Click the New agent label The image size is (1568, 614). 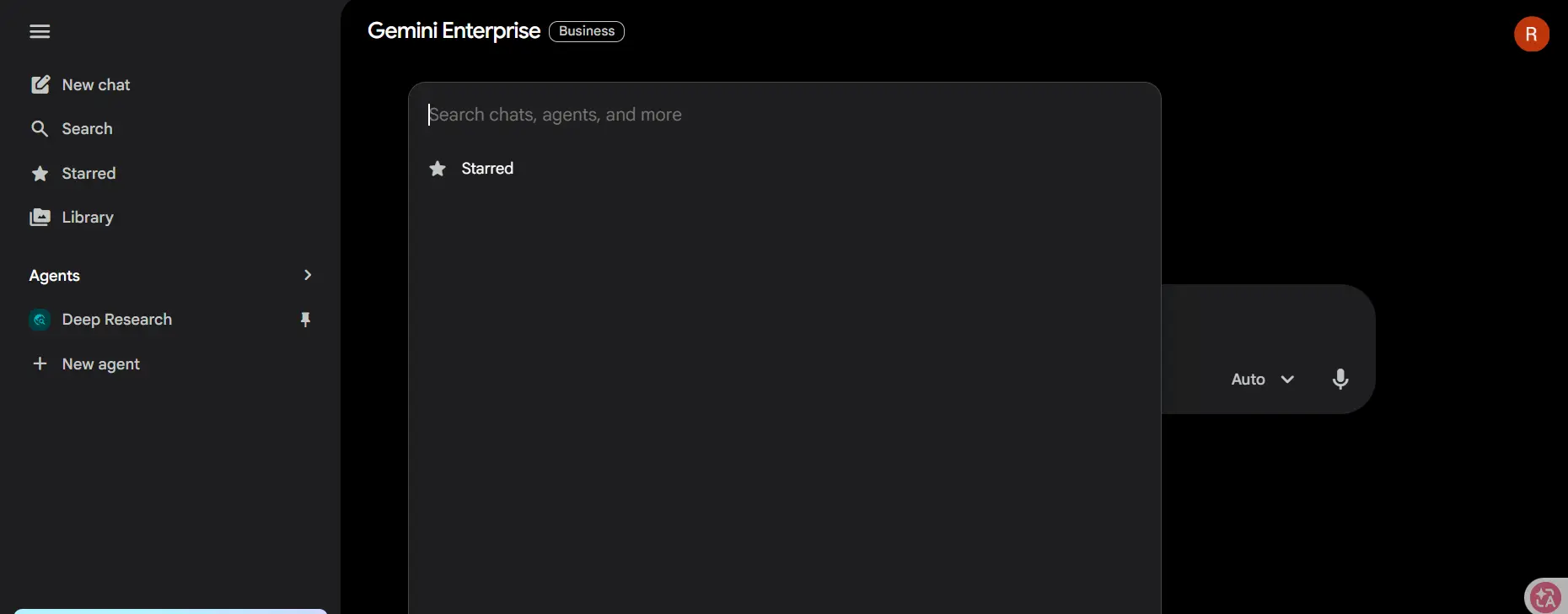click(x=101, y=364)
